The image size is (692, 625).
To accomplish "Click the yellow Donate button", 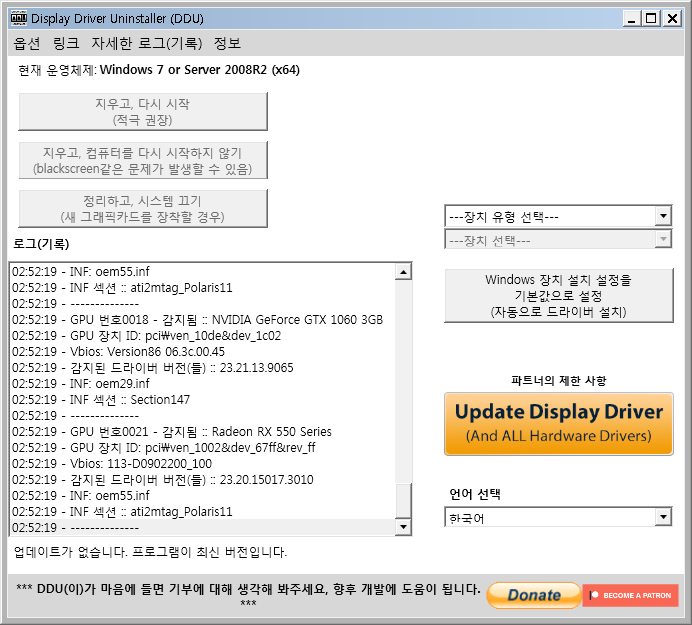I will tap(534, 595).
